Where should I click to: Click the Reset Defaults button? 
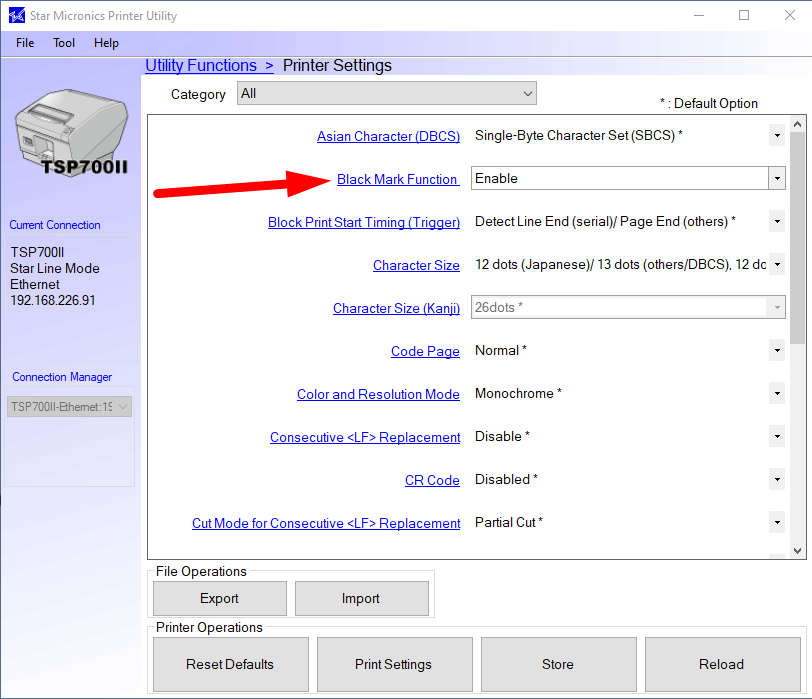click(x=230, y=664)
